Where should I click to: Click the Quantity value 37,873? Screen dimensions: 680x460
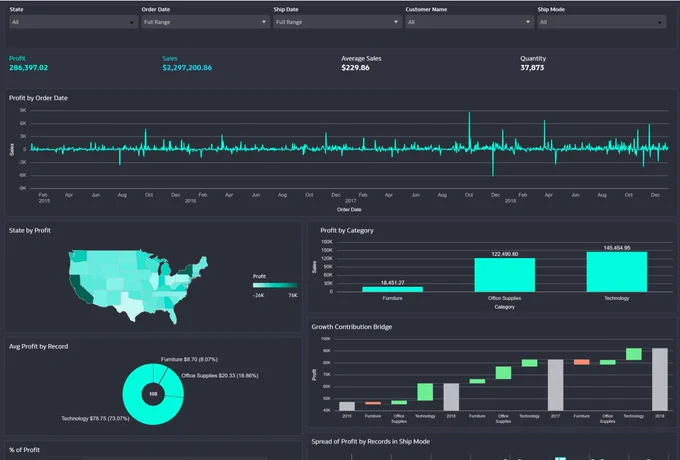pos(532,68)
